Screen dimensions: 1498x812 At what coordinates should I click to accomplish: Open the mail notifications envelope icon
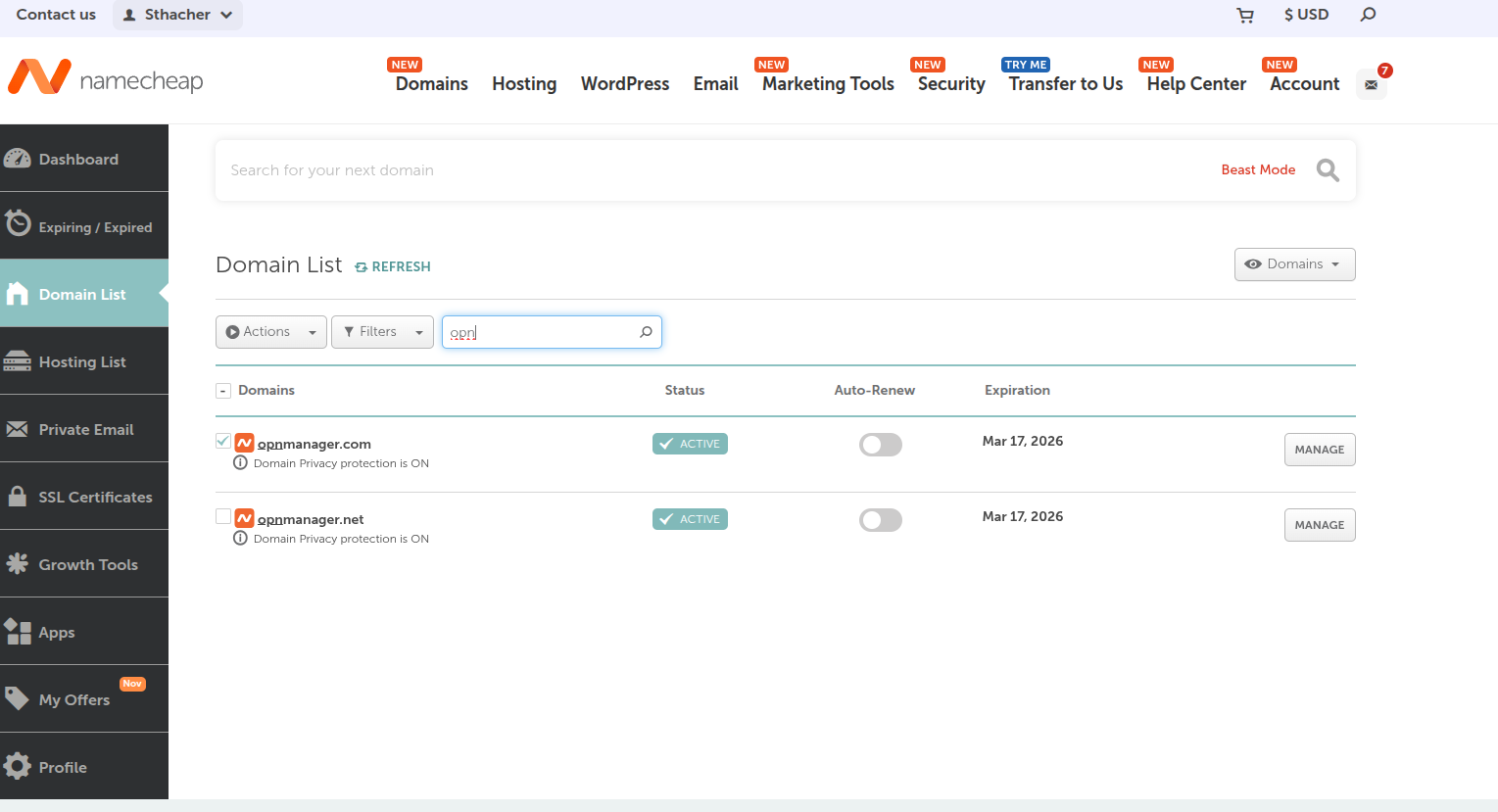click(1371, 85)
